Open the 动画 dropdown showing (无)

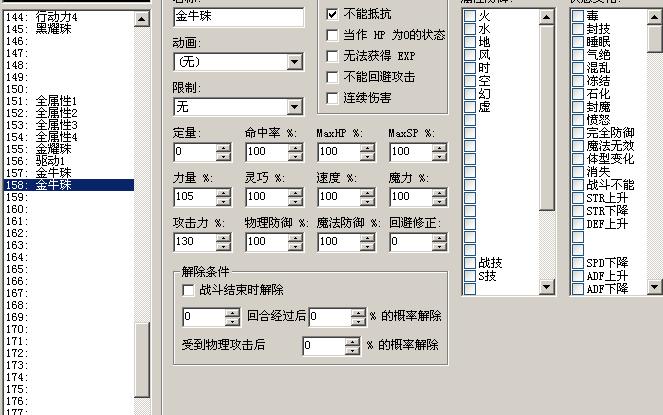tap(294, 62)
